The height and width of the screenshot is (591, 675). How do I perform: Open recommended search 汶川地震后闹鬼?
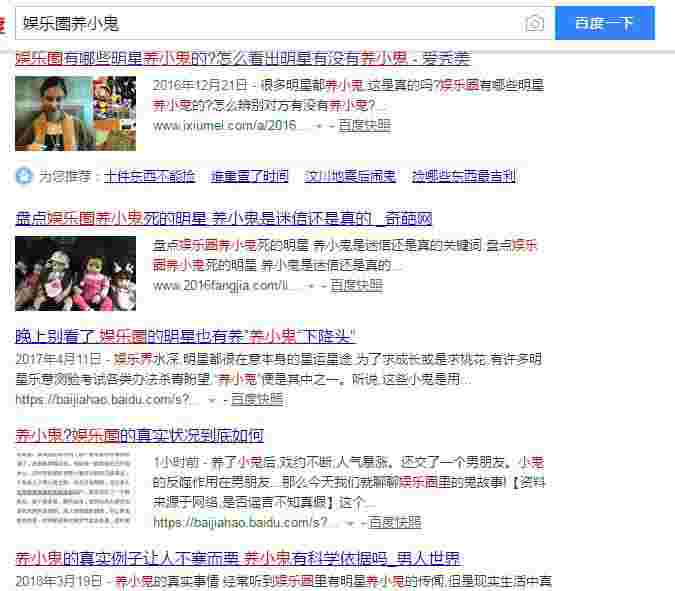[x=350, y=176]
